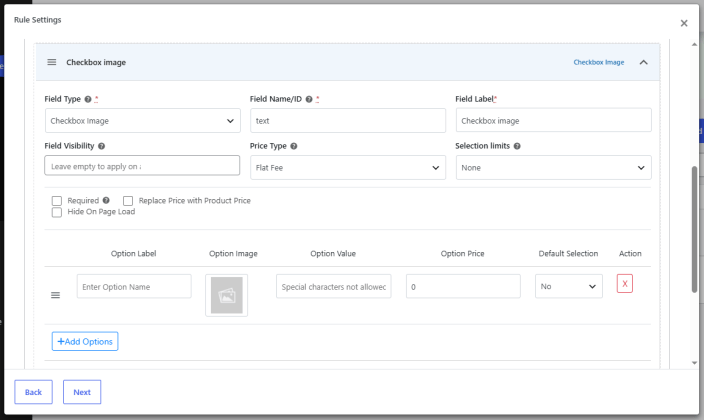The height and width of the screenshot is (420, 704).
Task: Click the Field Label input field
Action: (x=554, y=120)
